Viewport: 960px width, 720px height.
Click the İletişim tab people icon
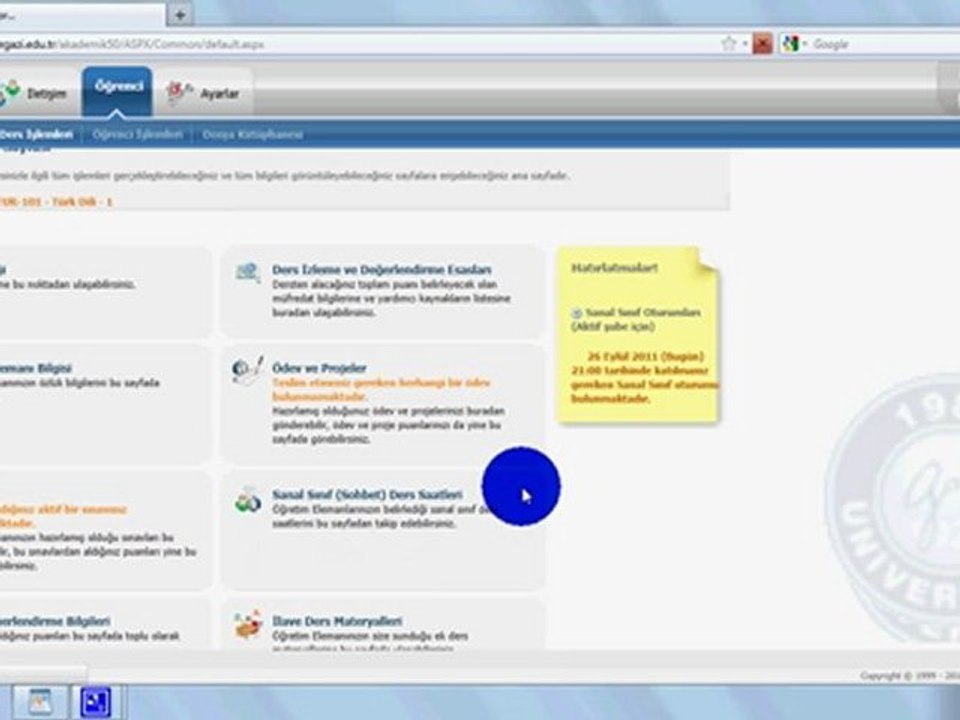coord(11,93)
